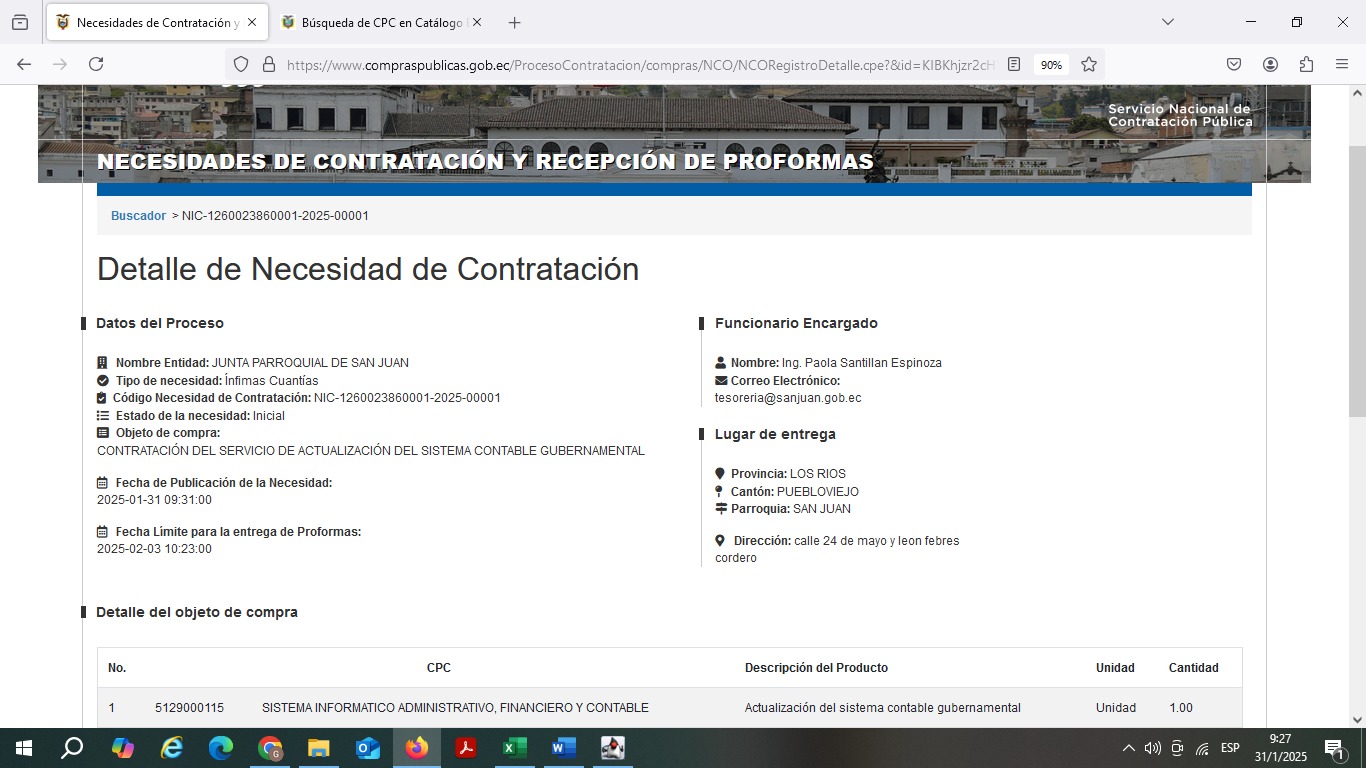Go back using the browser back arrow
The width and height of the screenshot is (1366, 768).
tap(24, 64)
